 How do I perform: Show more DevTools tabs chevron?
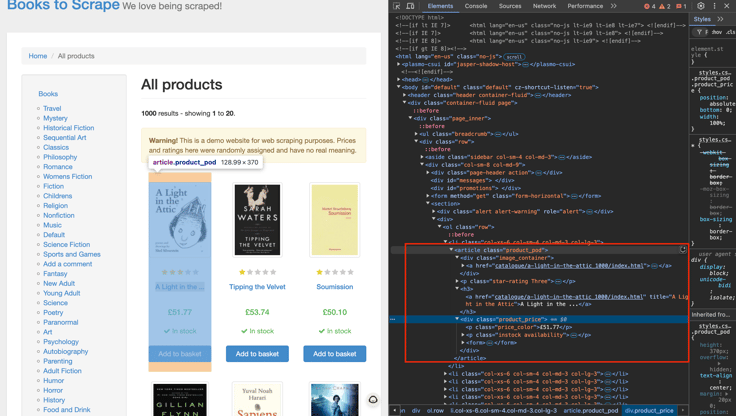click(614, 6)
